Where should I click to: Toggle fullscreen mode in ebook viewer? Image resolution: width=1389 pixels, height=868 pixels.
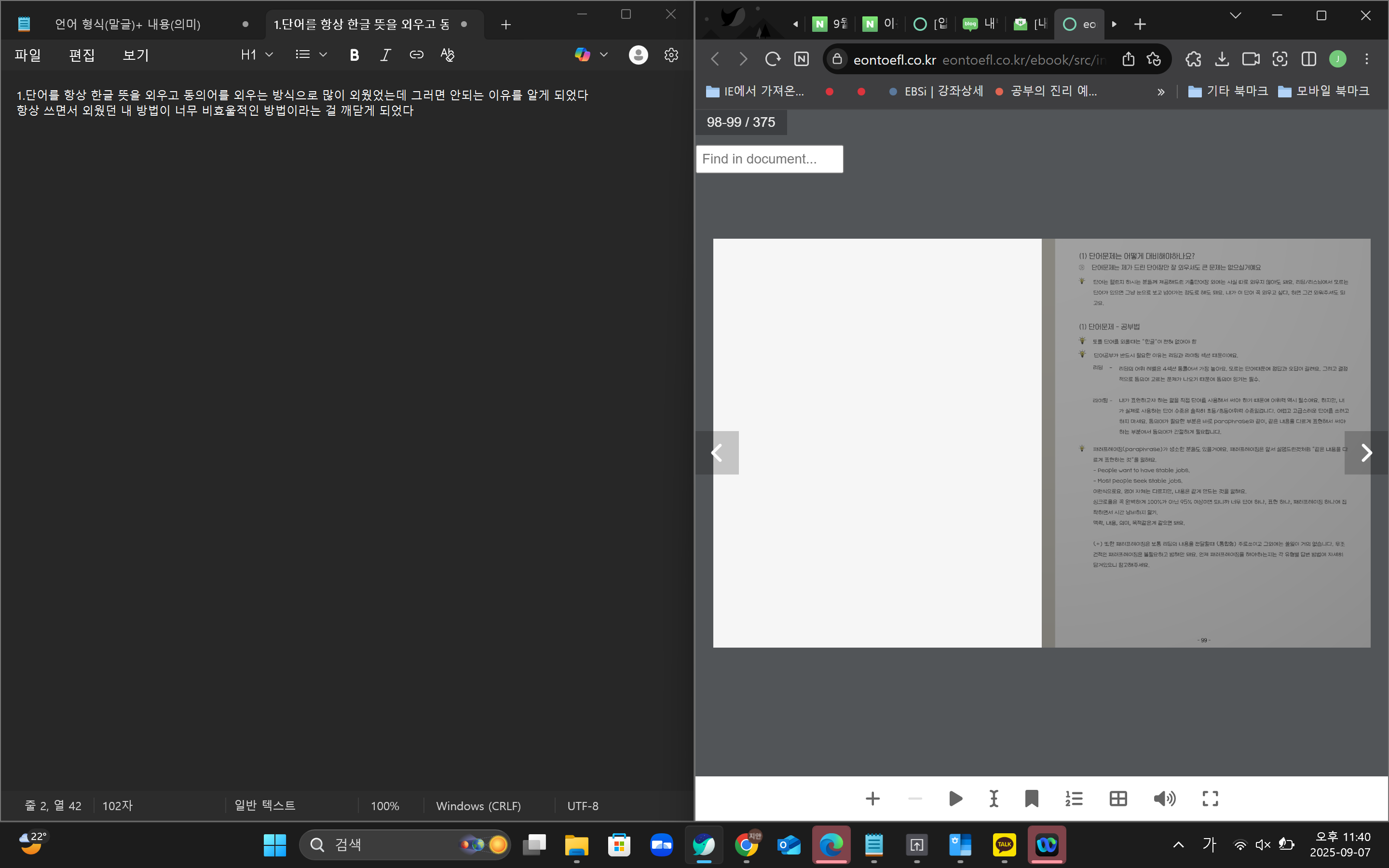[x=1210, y=799]
